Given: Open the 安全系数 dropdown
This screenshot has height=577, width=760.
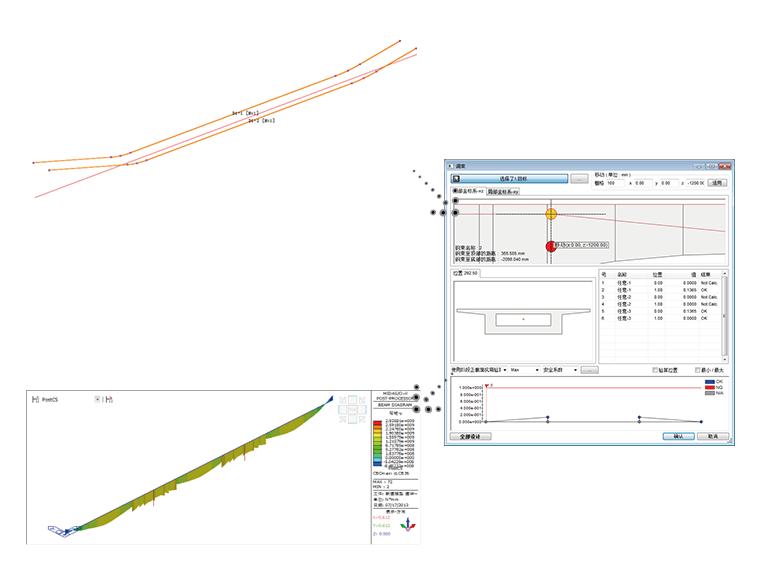Looking at the screenshot, I should click(x=560, y=370).
